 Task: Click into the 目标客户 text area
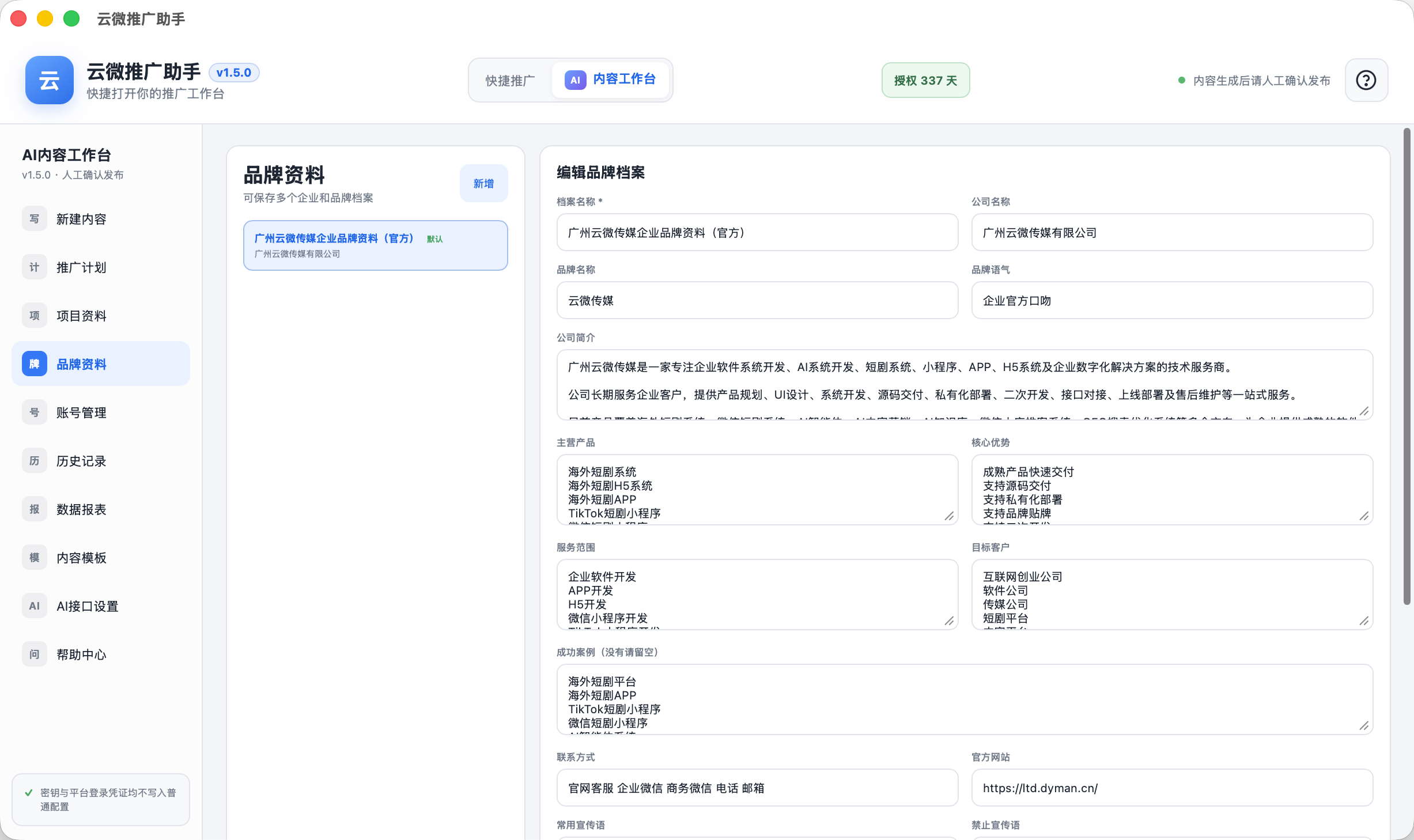1172,594
